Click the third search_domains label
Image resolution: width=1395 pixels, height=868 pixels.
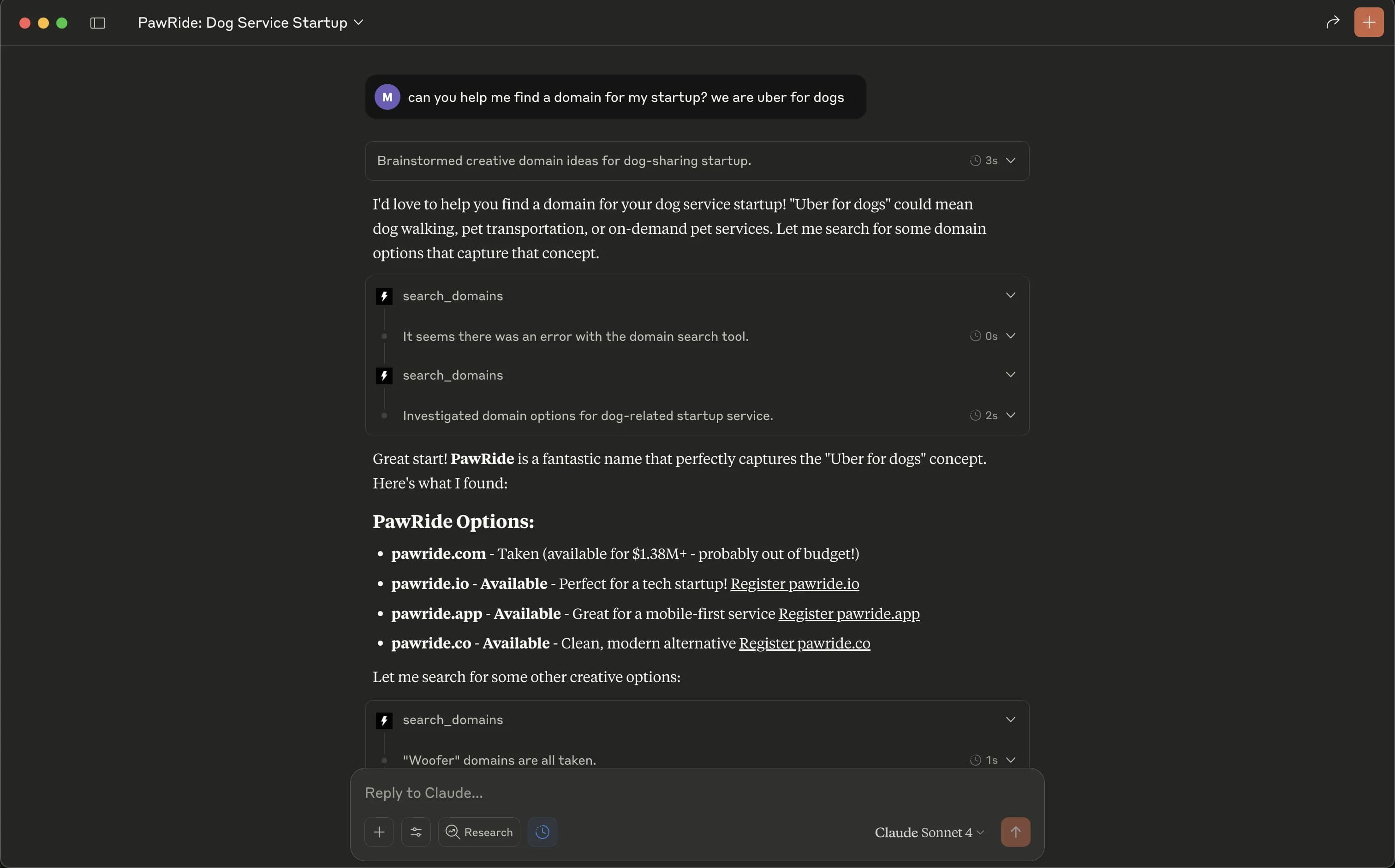click(453, 720)
